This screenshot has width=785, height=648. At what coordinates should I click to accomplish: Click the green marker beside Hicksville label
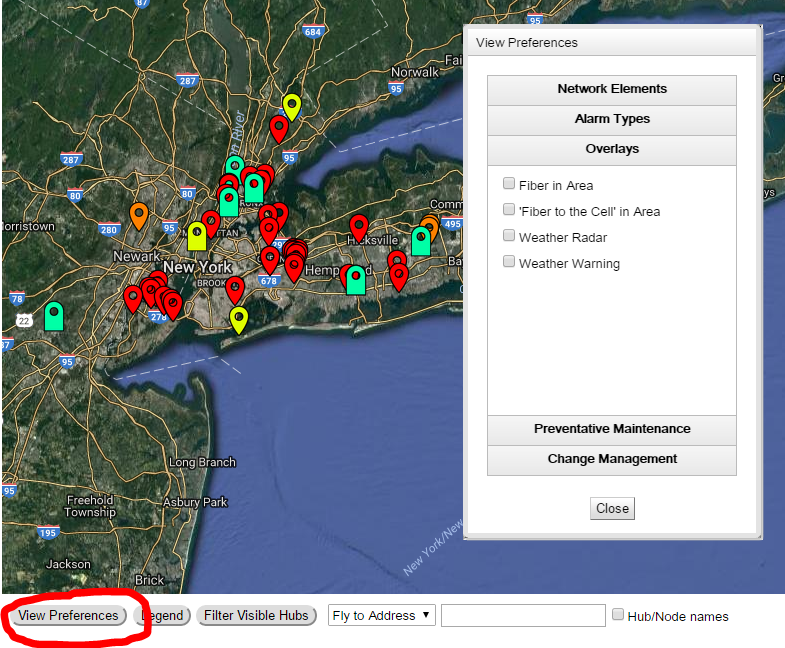[x=421, y=240]
